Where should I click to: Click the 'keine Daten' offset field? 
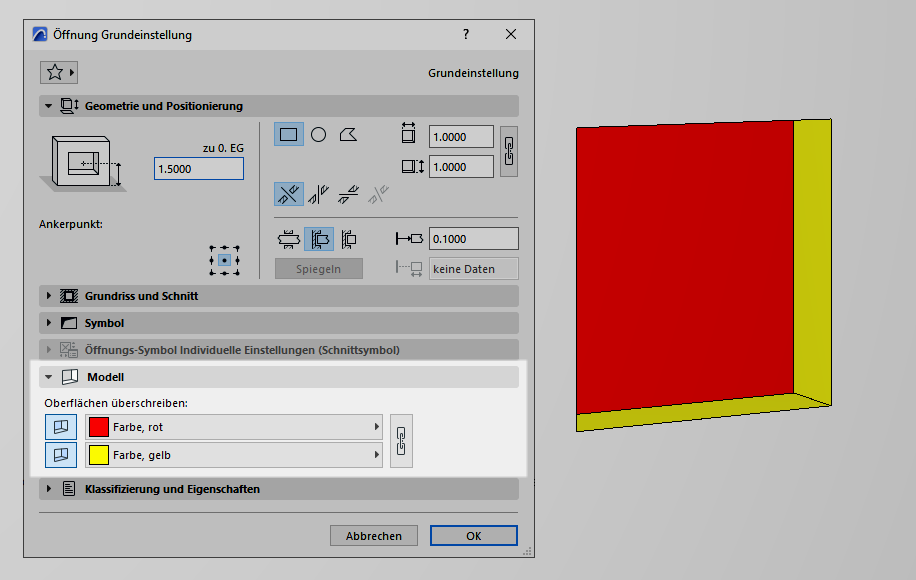[x=474, y=269]
